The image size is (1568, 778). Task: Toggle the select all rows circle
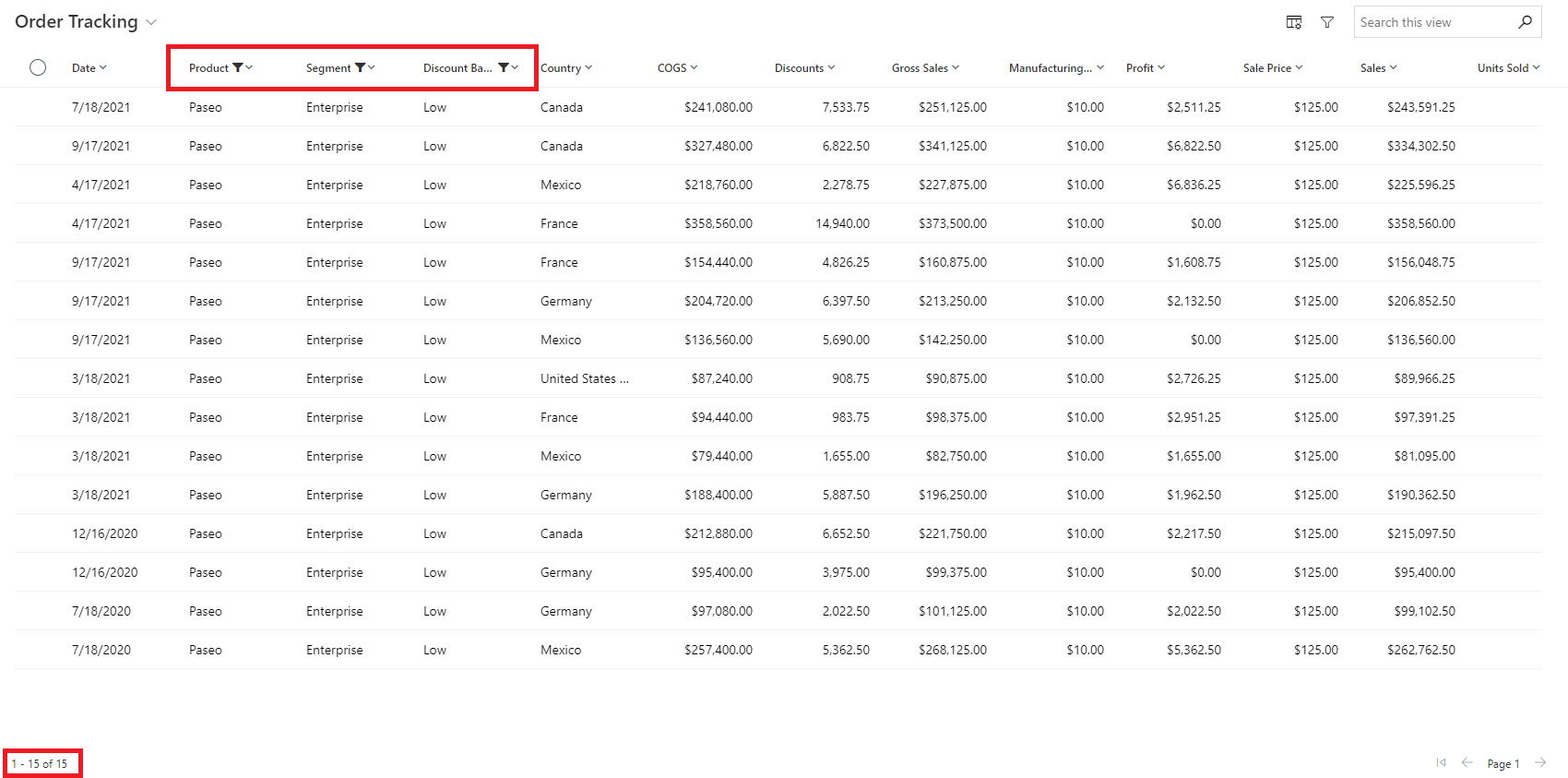(x=38, y=67)
